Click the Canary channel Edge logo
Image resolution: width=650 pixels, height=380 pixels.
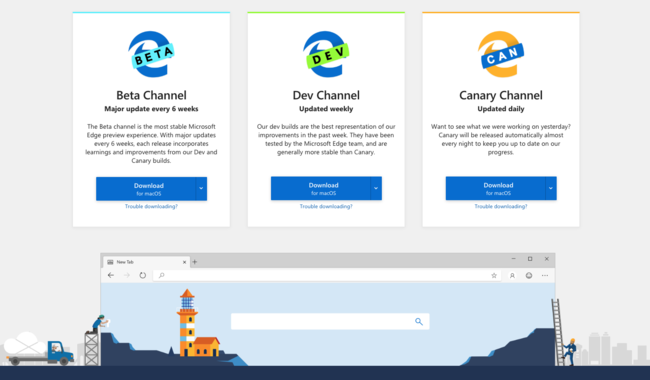coord(501,54)
